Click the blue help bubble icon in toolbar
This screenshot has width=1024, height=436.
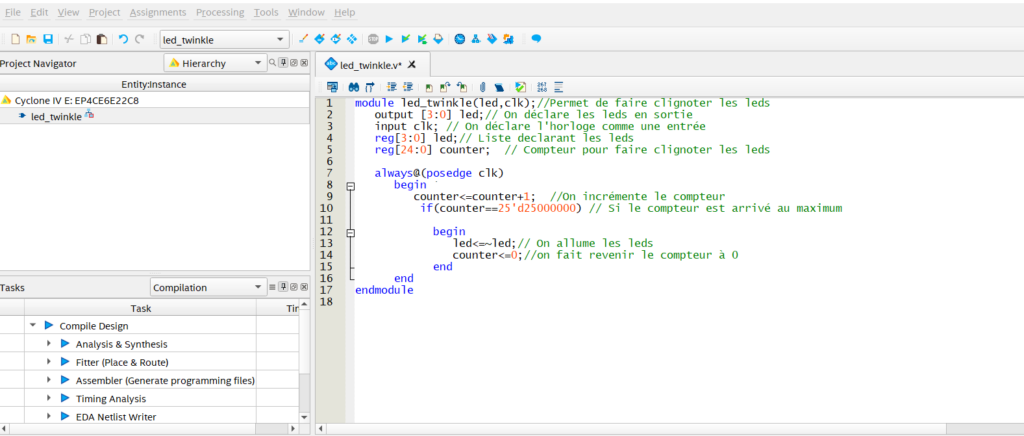pos(535,39)
